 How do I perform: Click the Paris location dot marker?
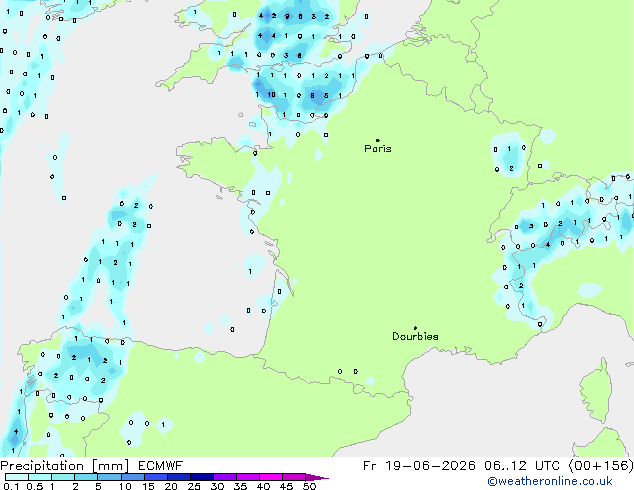tap(378, 140)
